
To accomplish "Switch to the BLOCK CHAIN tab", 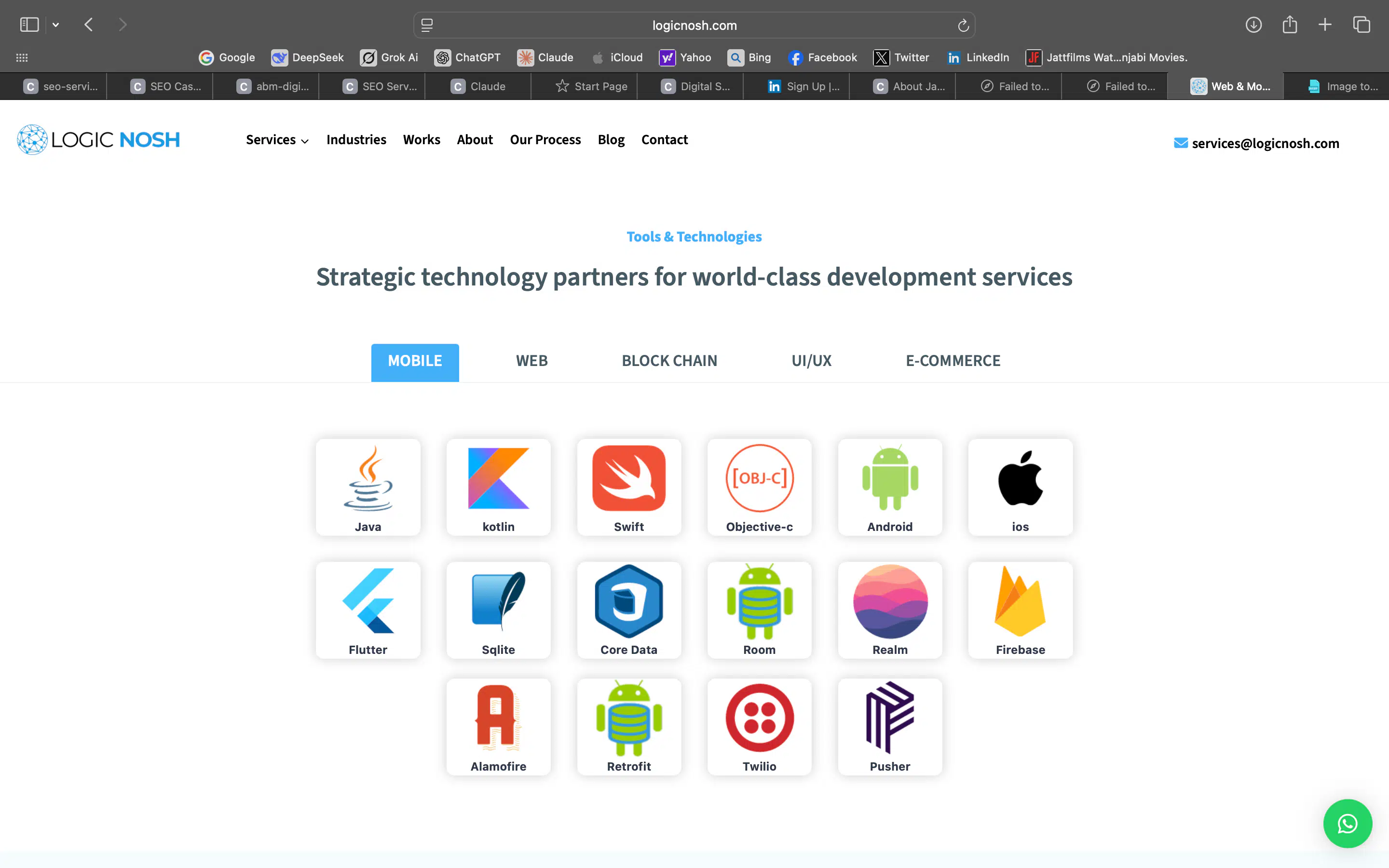I will (669, 361).
